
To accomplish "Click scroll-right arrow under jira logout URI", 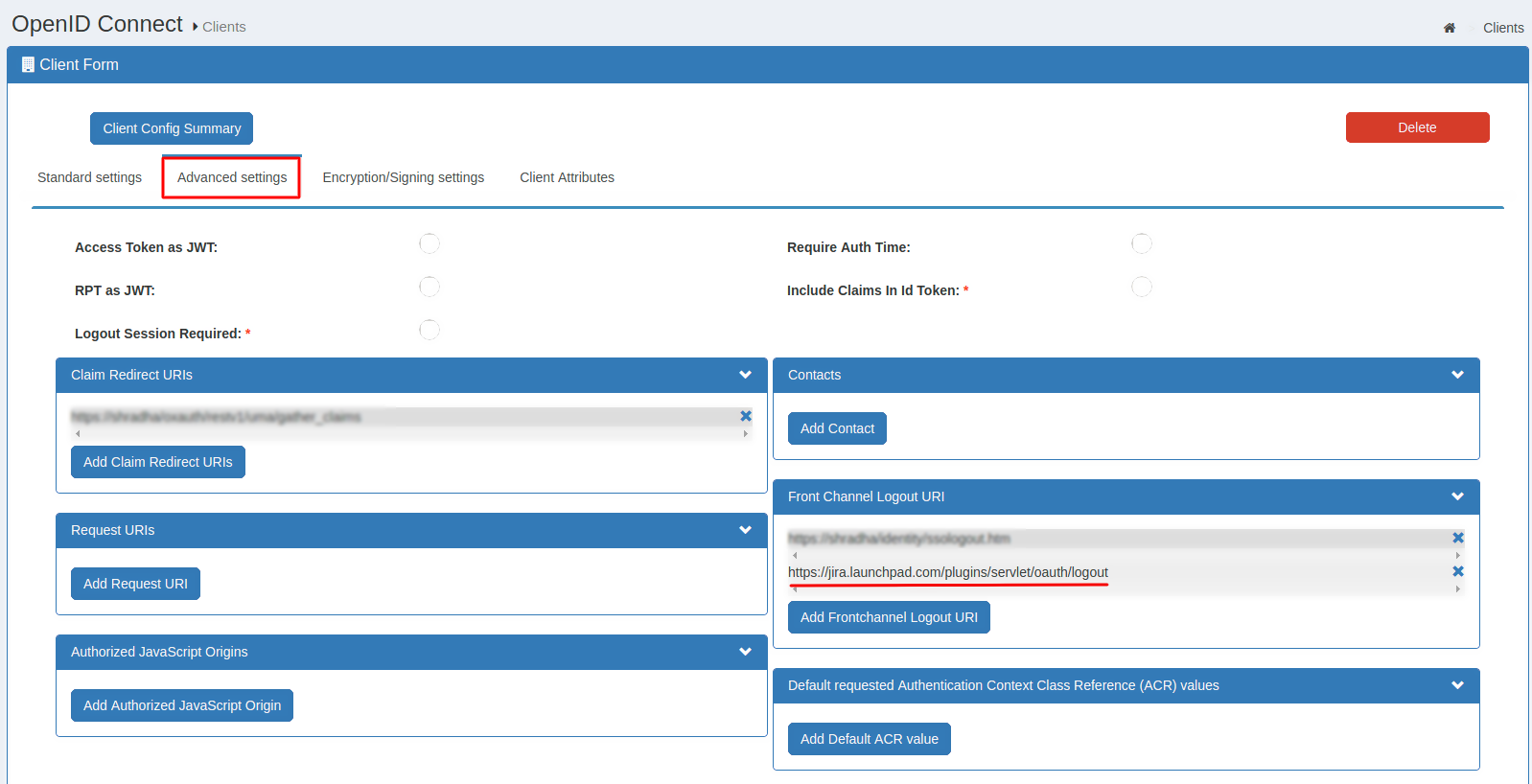I will coord(1458,589).
